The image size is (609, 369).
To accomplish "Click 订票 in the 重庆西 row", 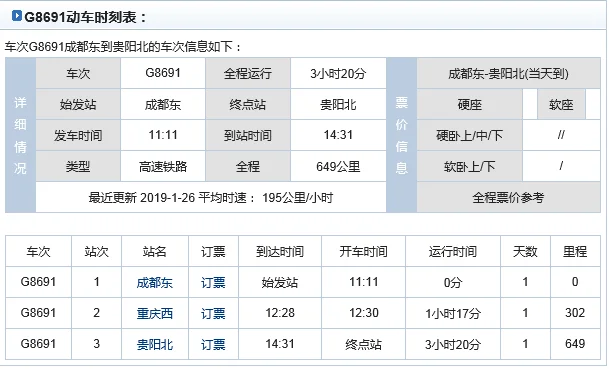I will click(213, 313).
